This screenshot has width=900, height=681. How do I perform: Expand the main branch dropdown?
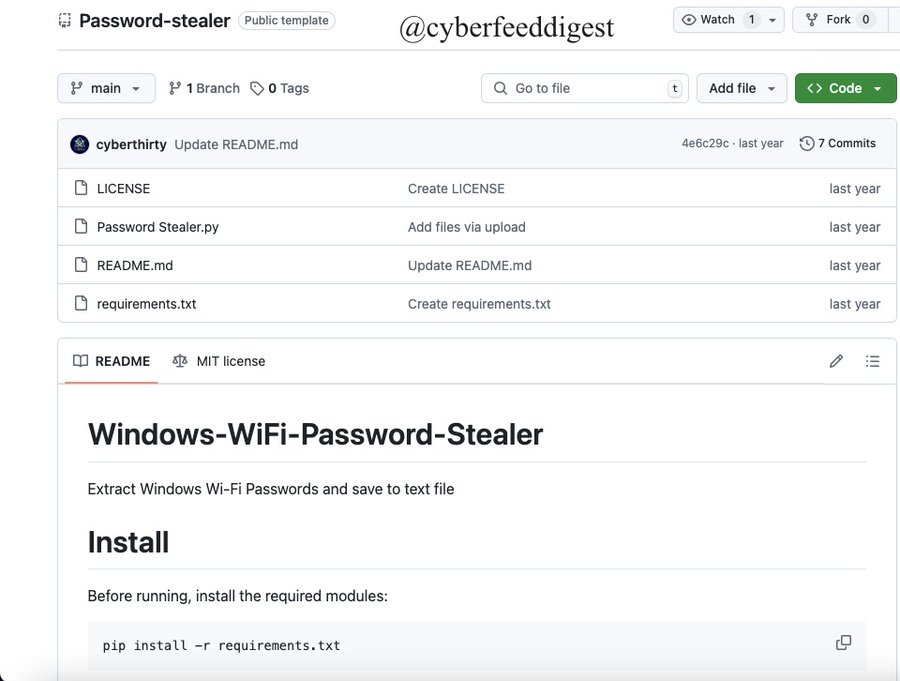tap(106, 88)
